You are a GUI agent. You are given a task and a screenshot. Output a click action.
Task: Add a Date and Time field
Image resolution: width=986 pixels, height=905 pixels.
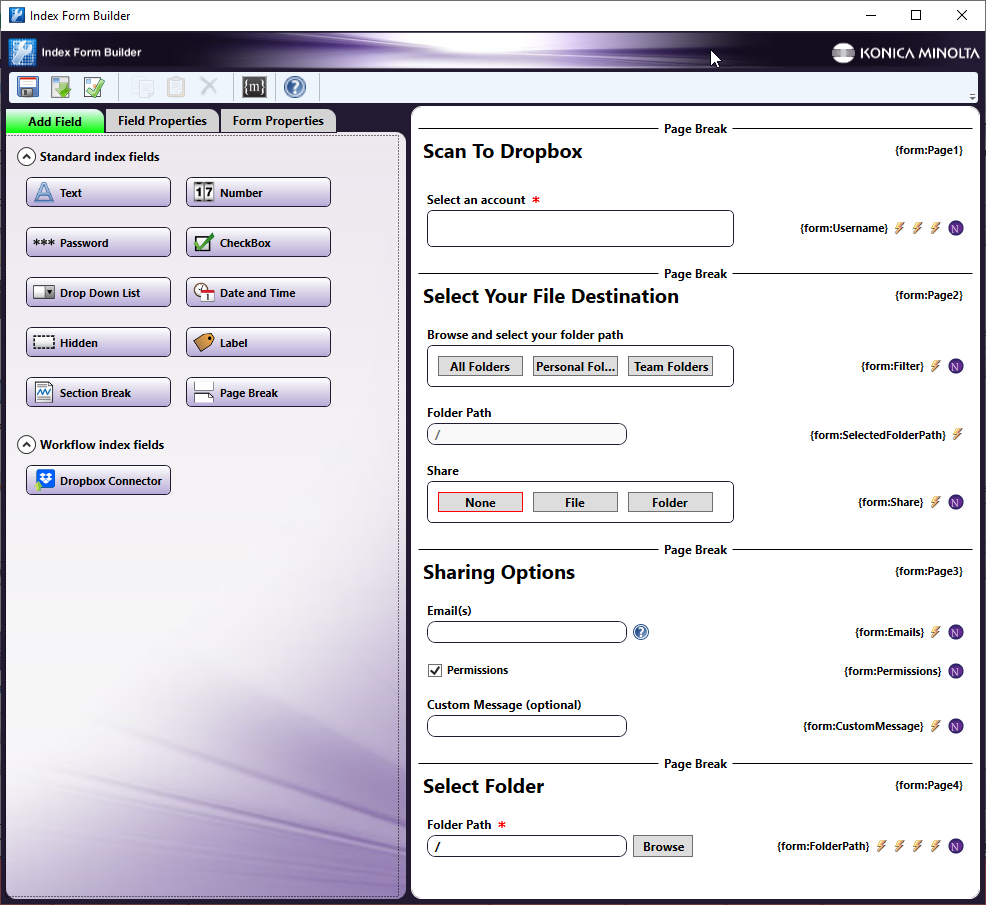(x=258, y=292)
